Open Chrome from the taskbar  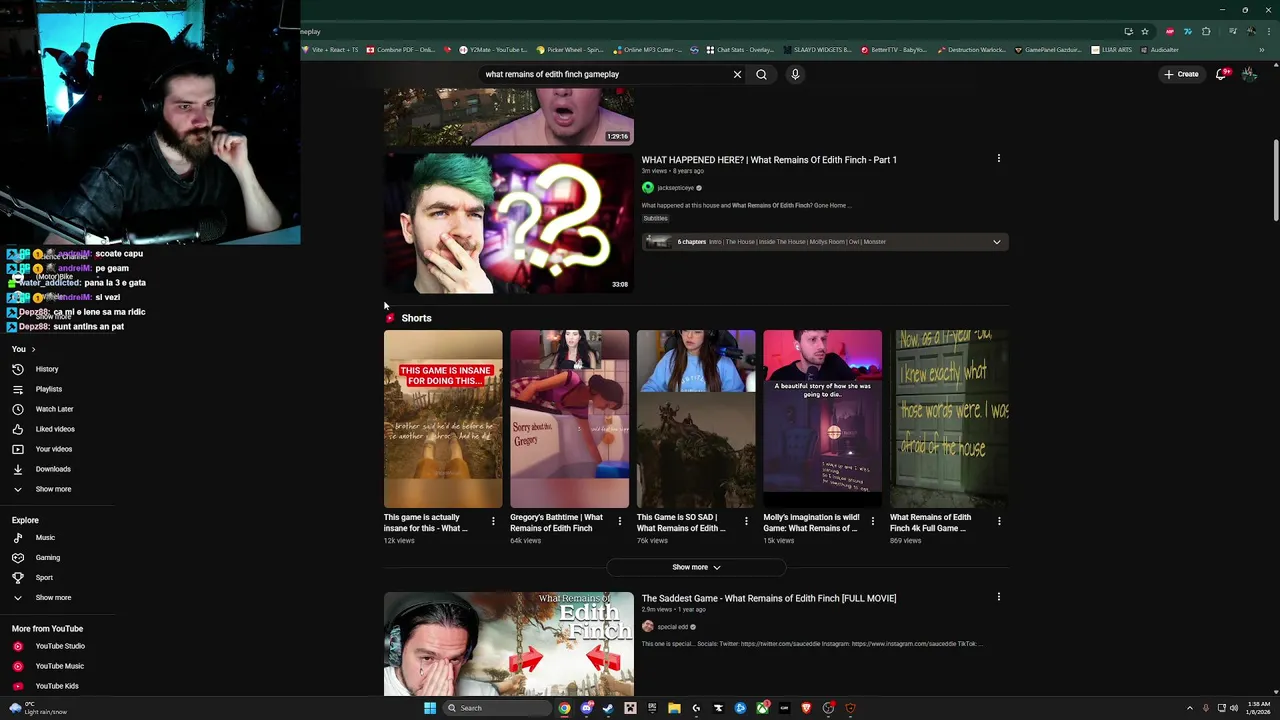click(x=564, y=708)
